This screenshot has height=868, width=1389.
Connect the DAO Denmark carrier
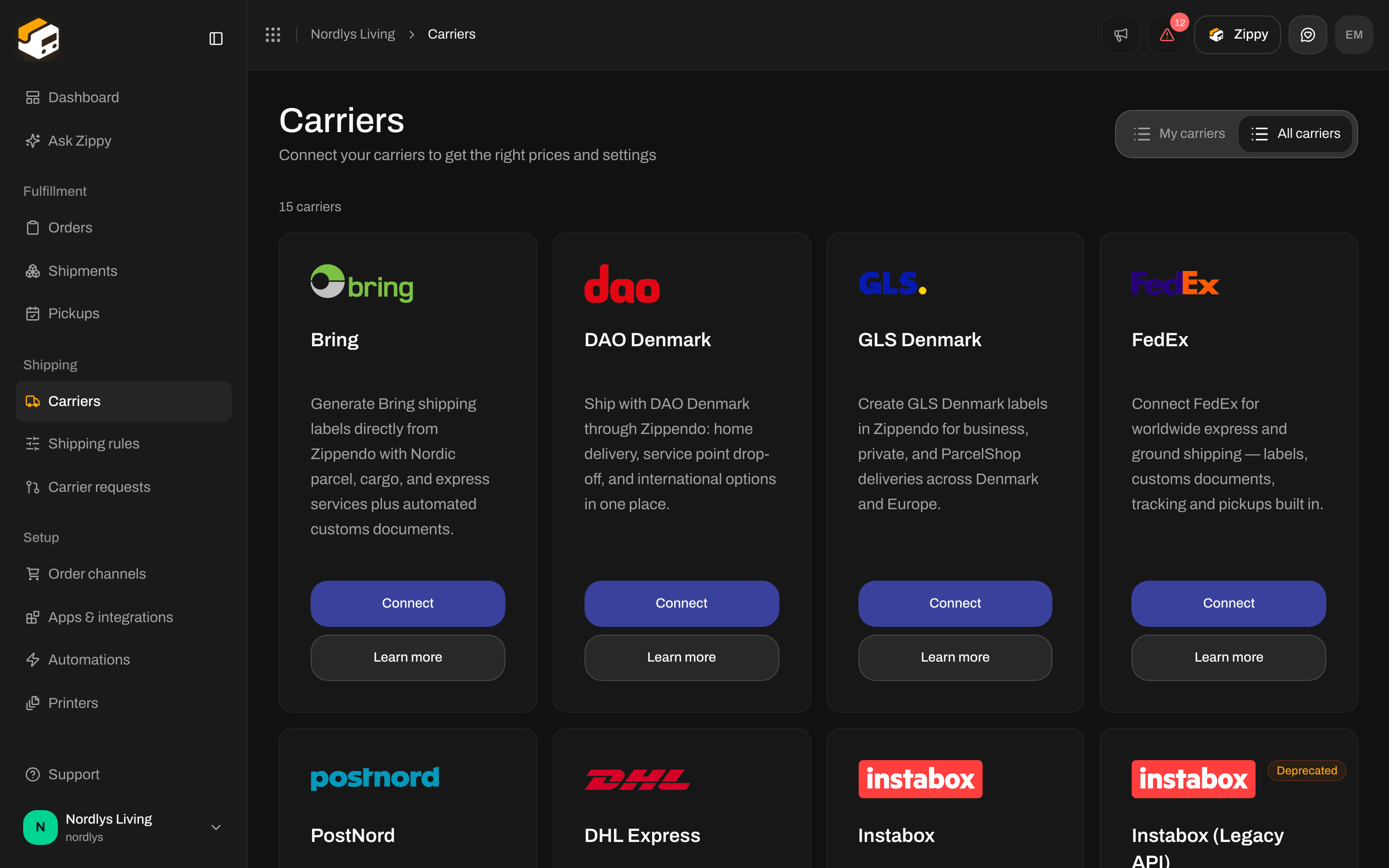coord(681,603)
